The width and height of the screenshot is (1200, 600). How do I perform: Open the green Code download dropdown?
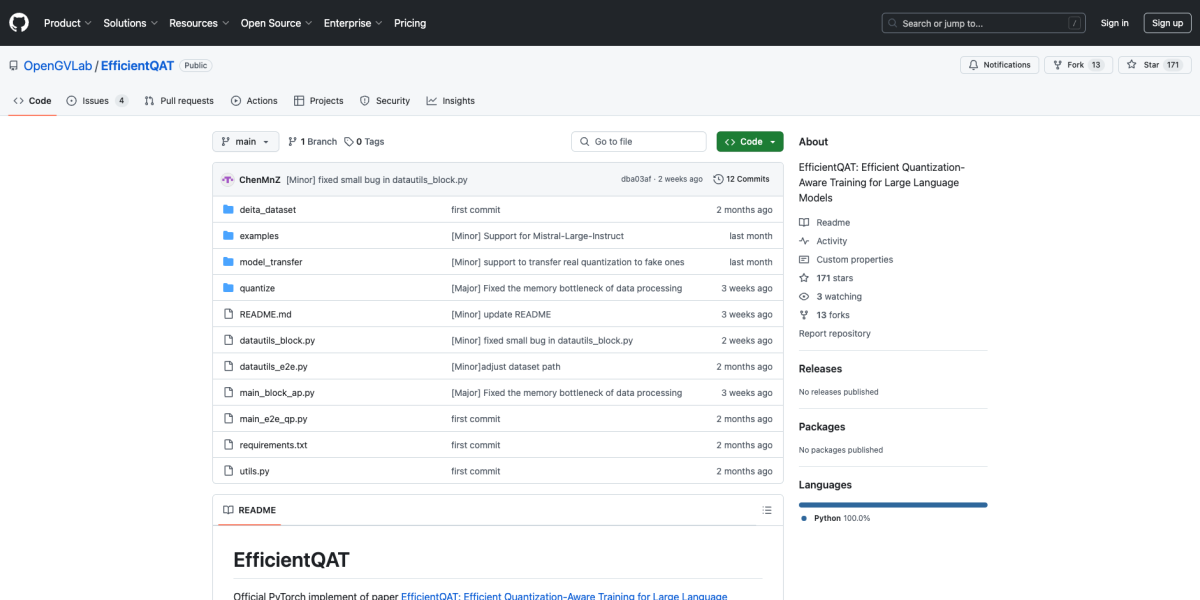click(750, 141)
